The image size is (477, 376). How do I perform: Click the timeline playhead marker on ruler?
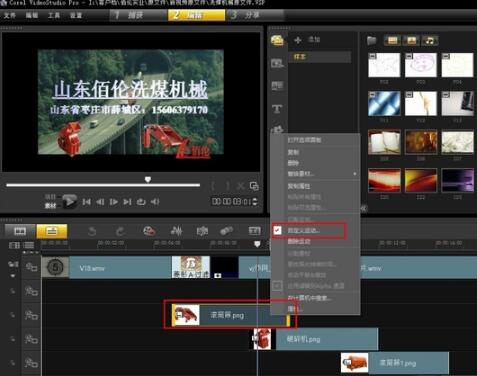click(257, 244)
